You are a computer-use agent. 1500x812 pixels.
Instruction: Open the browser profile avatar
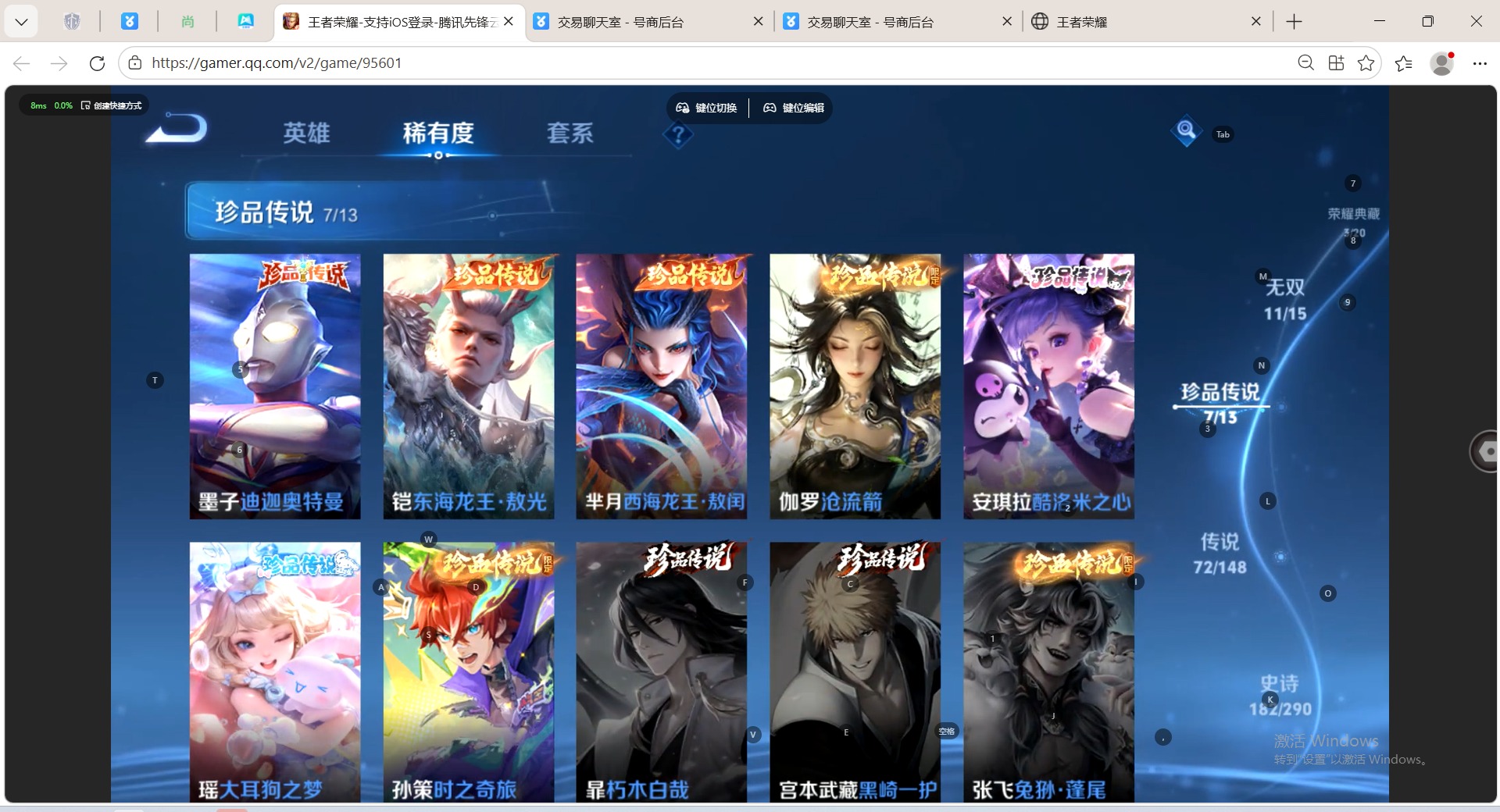1442,63
